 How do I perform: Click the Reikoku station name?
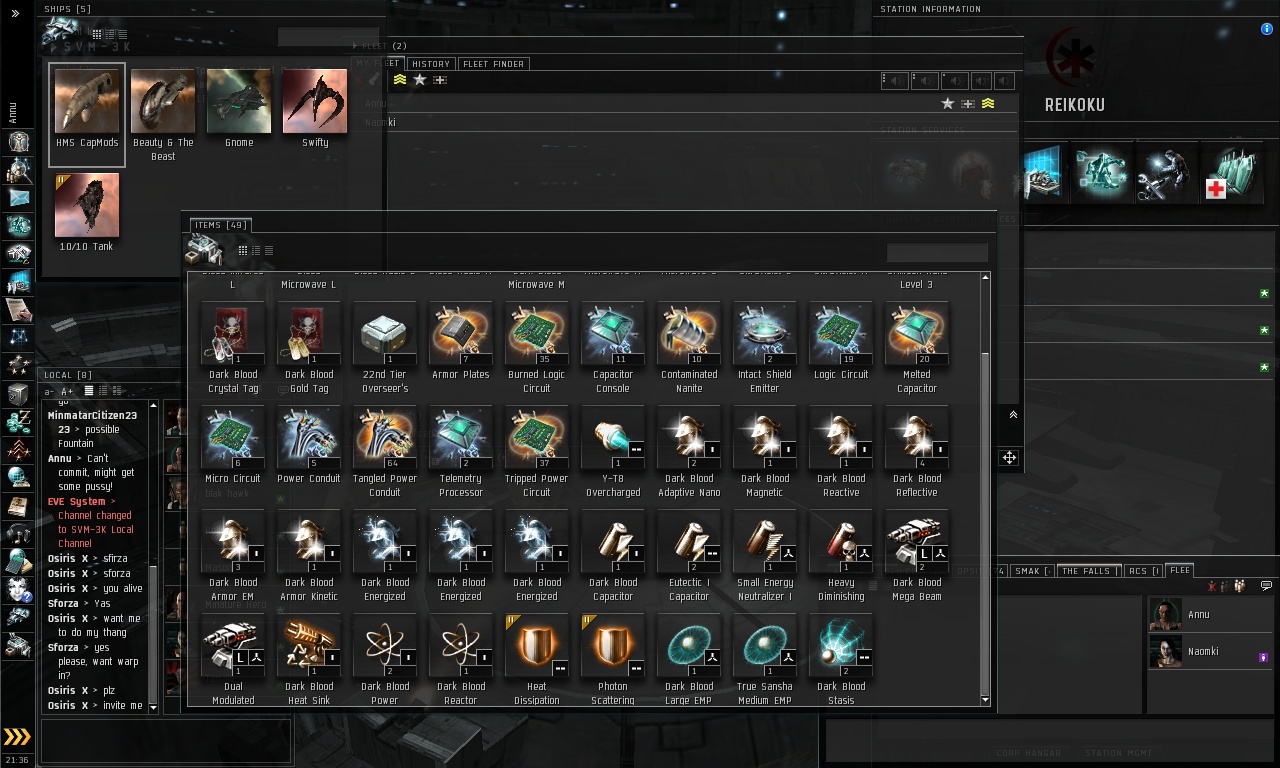[x=1075, y=105]
